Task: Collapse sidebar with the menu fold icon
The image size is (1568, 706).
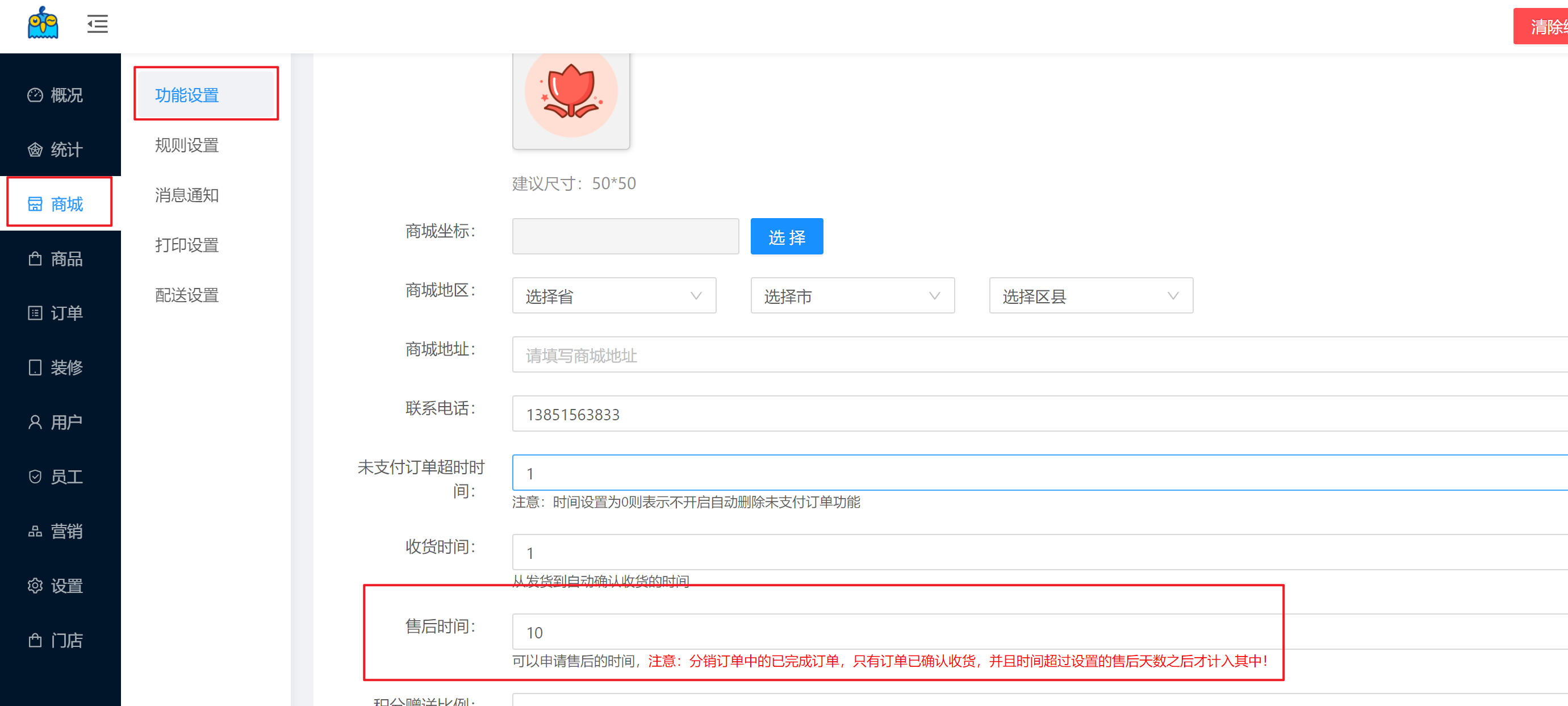Action: point(97,24)
